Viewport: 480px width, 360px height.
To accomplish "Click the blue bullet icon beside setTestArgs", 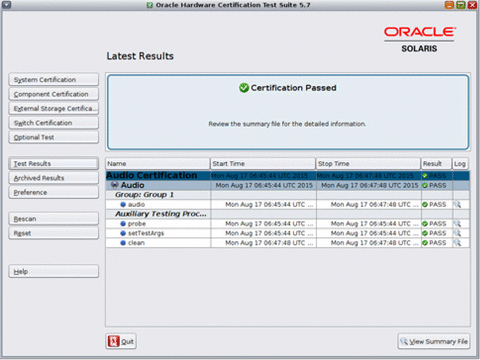I will point(123,233).
